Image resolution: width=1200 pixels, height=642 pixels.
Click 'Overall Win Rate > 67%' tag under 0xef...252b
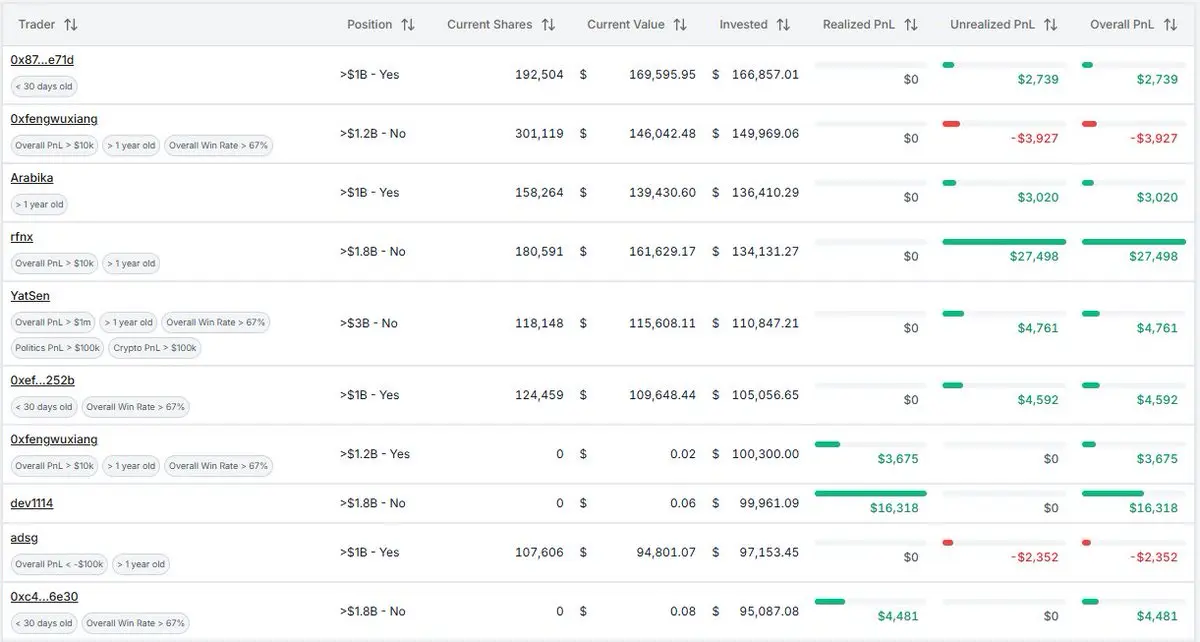pos(135,407)
